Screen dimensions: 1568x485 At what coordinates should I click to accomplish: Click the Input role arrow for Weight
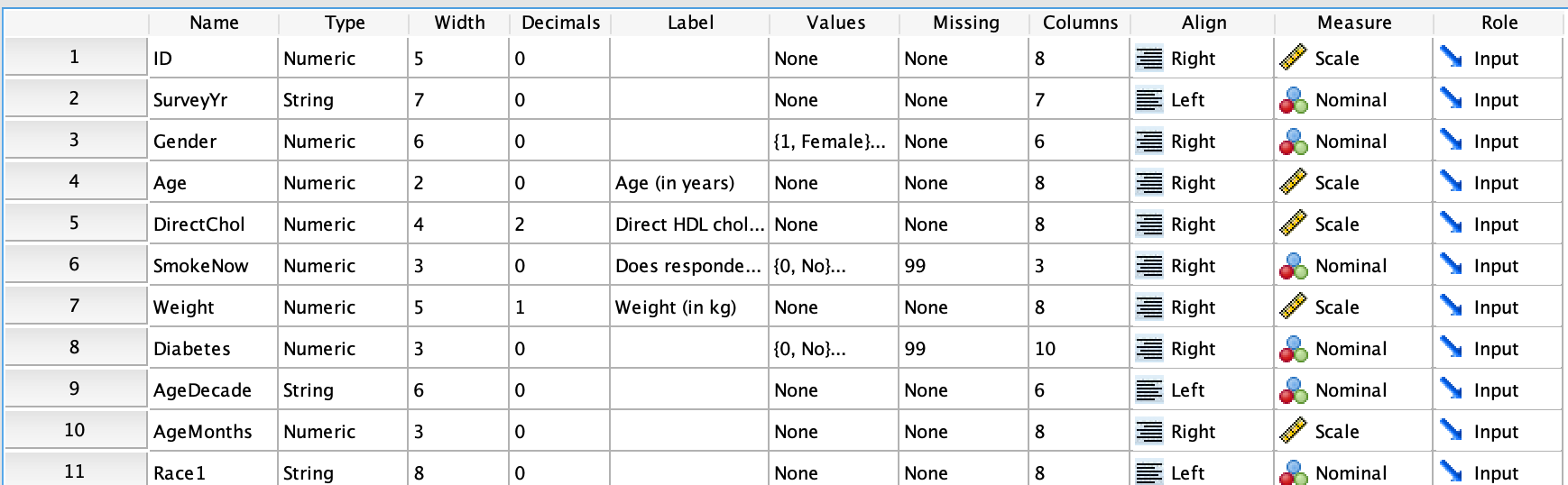[x=1451, y=307]
